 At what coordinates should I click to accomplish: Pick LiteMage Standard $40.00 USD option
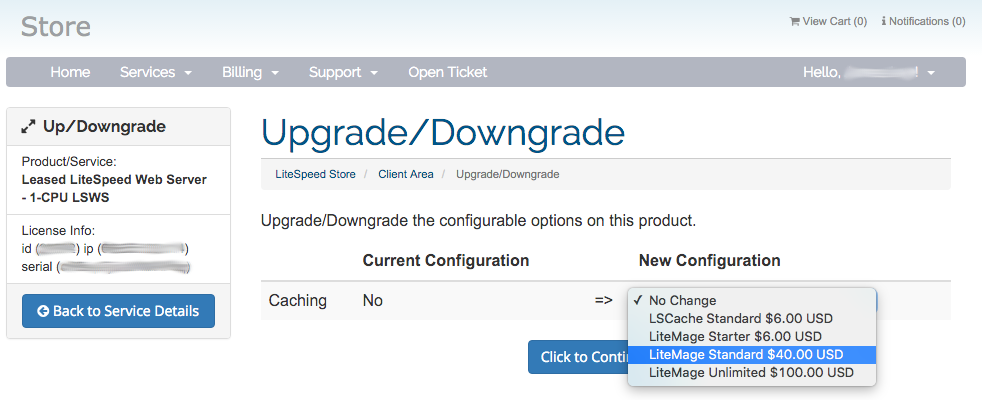point(752,354)
